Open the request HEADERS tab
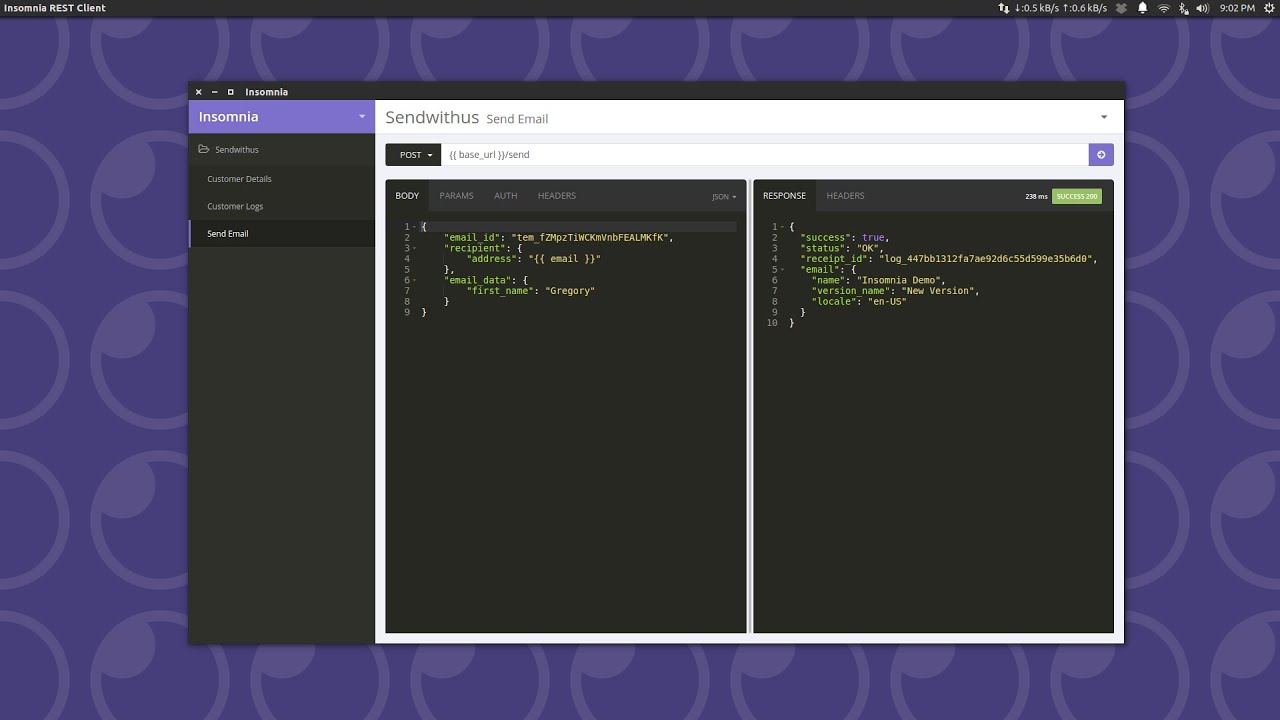The width and height of the screenshot is (1280, 720). pos(556,196)
